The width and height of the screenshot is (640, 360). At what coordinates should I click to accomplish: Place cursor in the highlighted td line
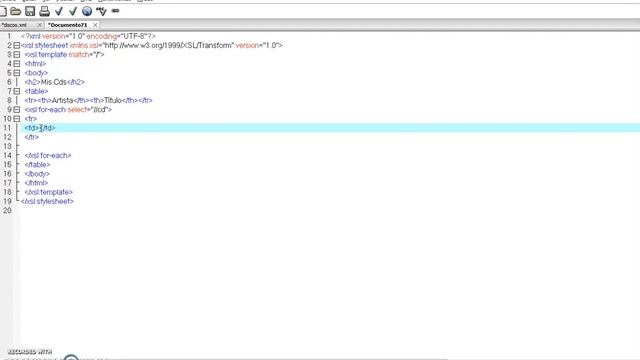330,128
